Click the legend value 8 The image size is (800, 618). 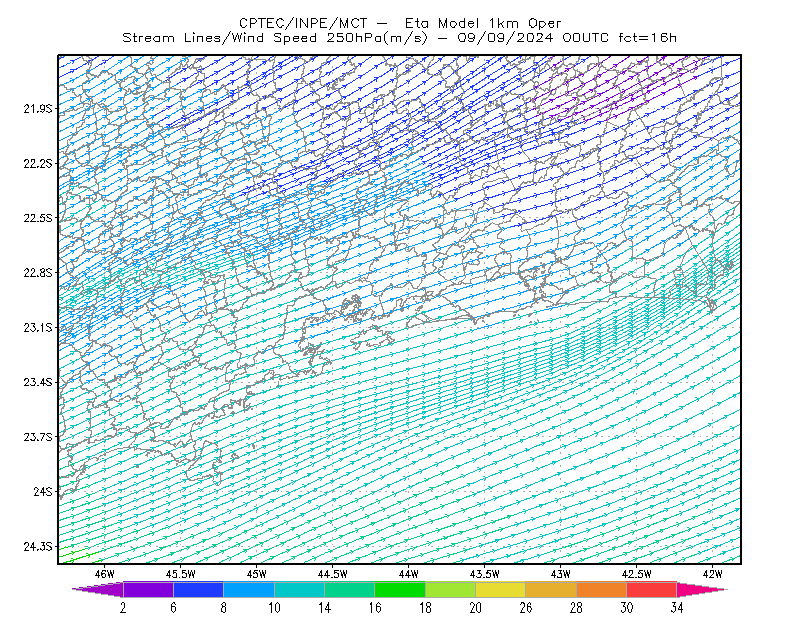point(223,608)
